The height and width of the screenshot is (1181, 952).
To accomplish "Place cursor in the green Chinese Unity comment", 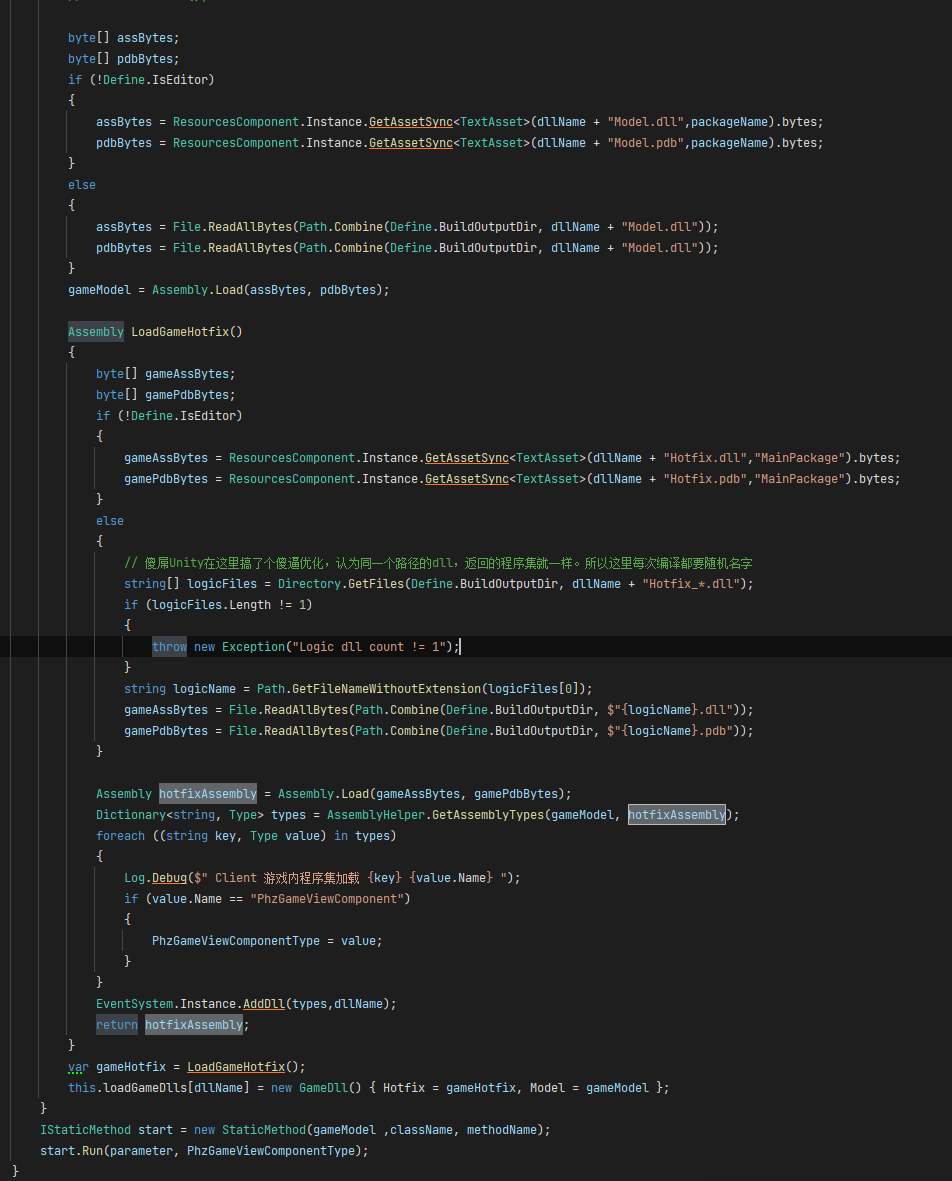I will (x=438, y=563).
